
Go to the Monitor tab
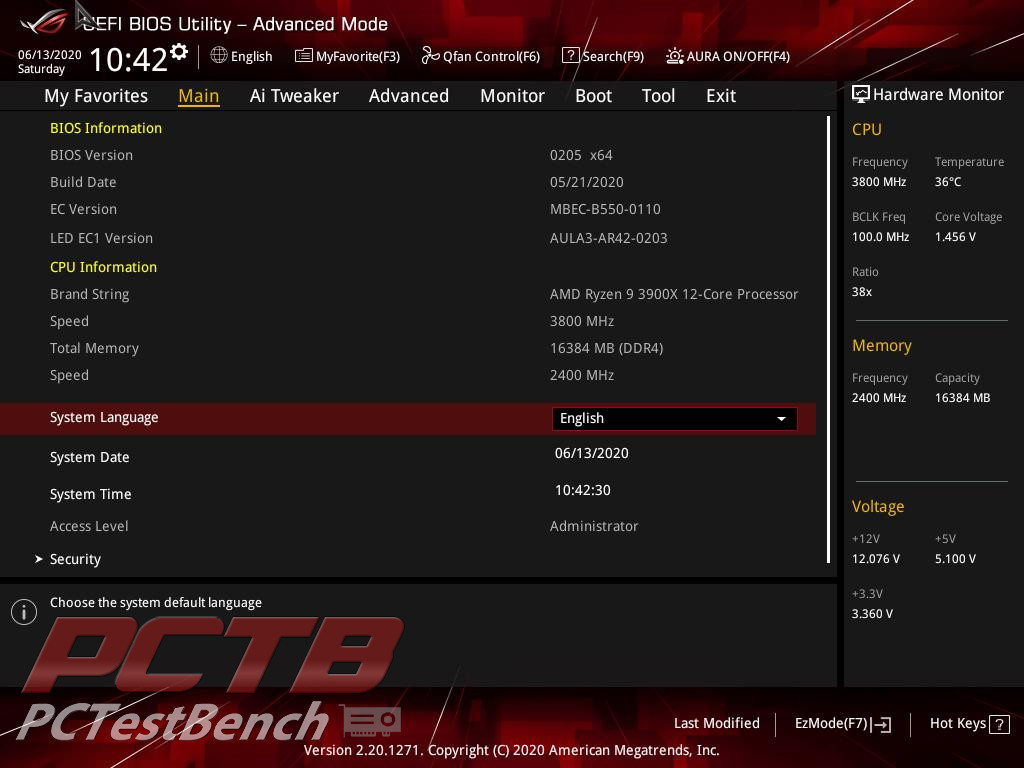click(x=512, y=96)
